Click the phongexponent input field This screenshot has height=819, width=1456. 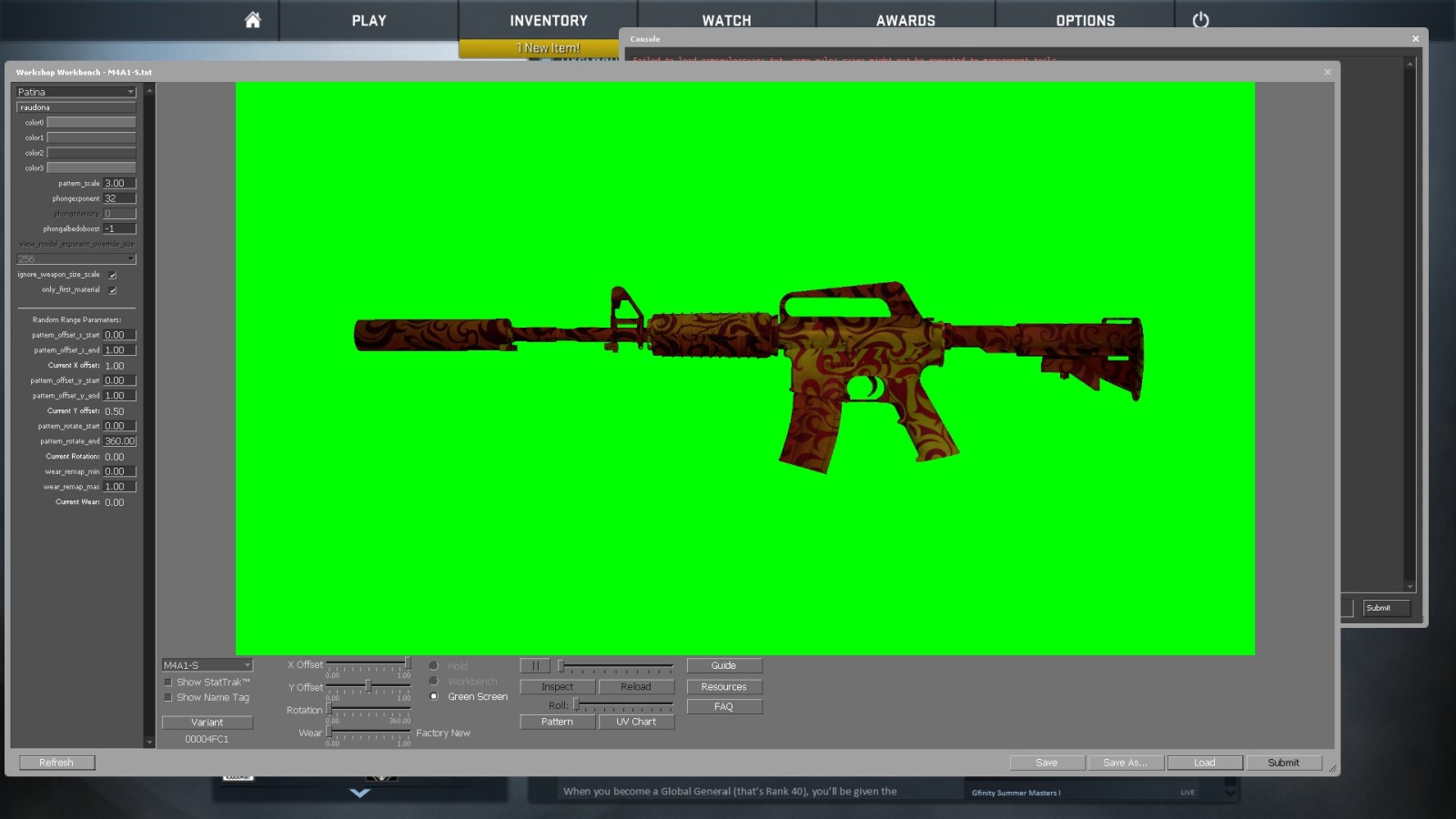click(119, 198)
